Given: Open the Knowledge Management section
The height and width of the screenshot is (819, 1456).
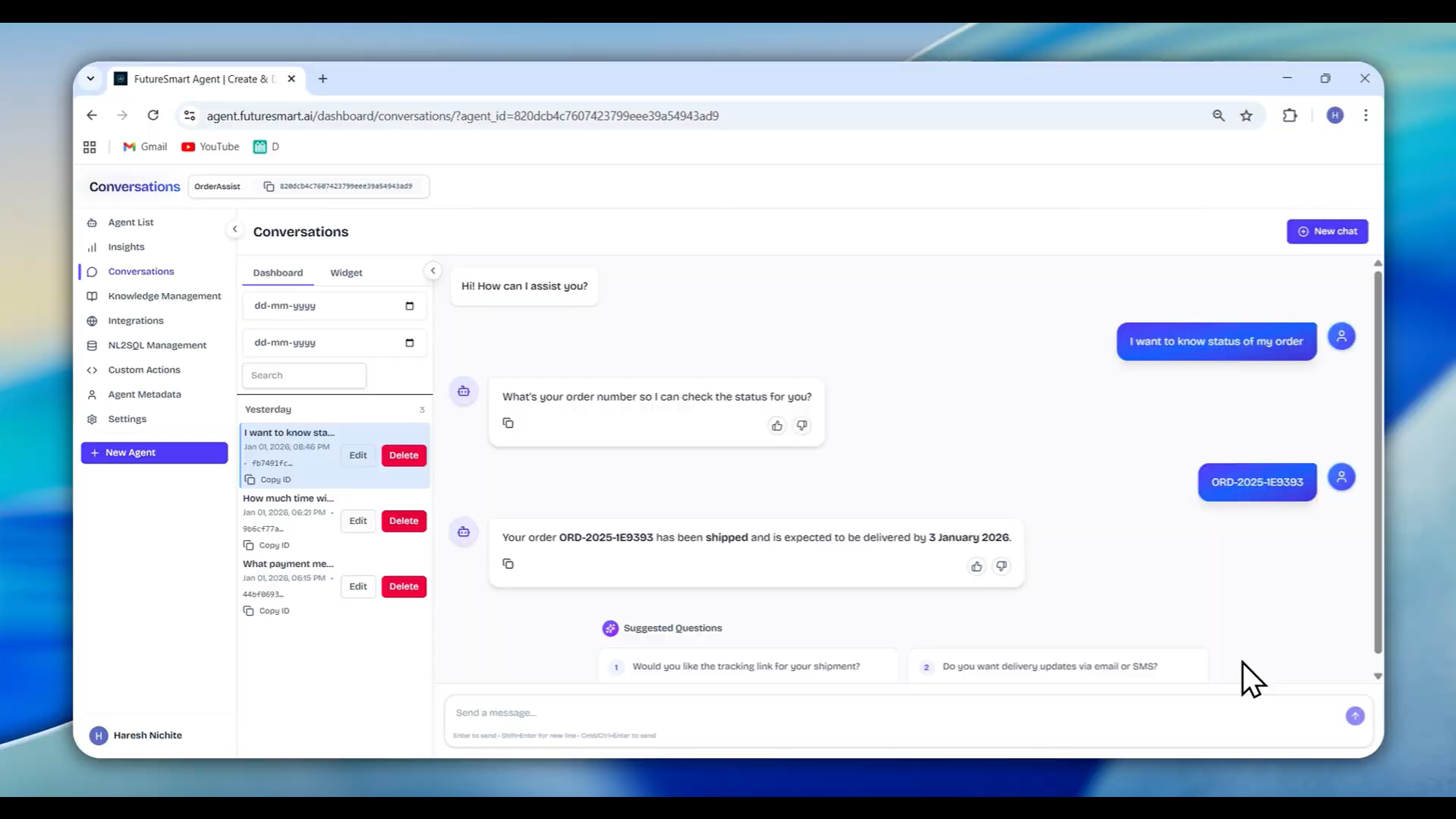Looking at the screenshot, I should tap(165, 296).
